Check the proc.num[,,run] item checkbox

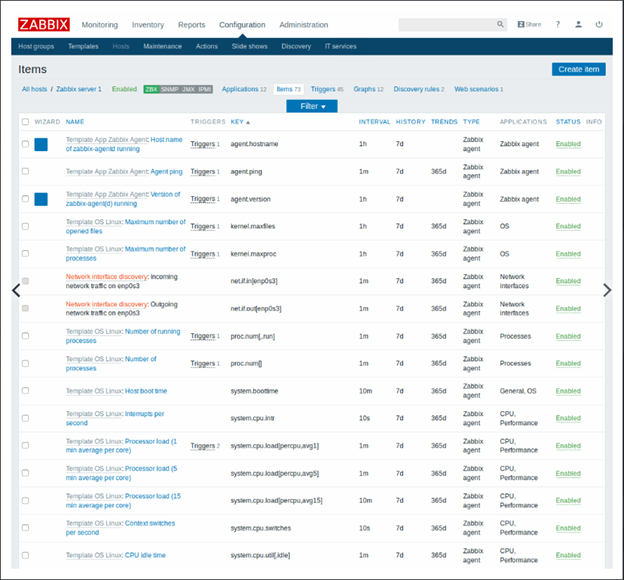(x=25, y=336)
